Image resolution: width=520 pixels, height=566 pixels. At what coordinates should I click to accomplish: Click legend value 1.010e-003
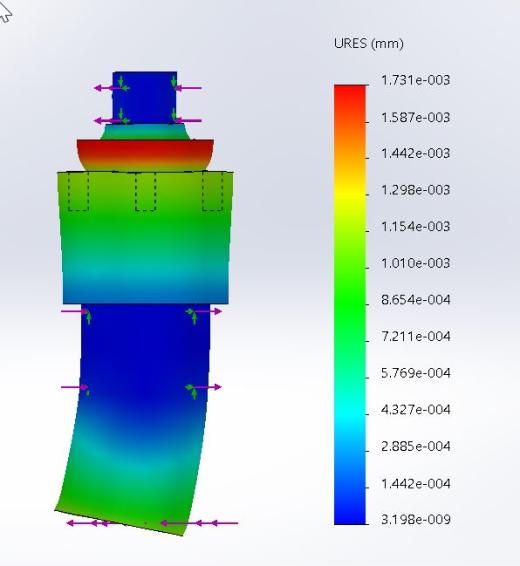click(x=416, y=263)
